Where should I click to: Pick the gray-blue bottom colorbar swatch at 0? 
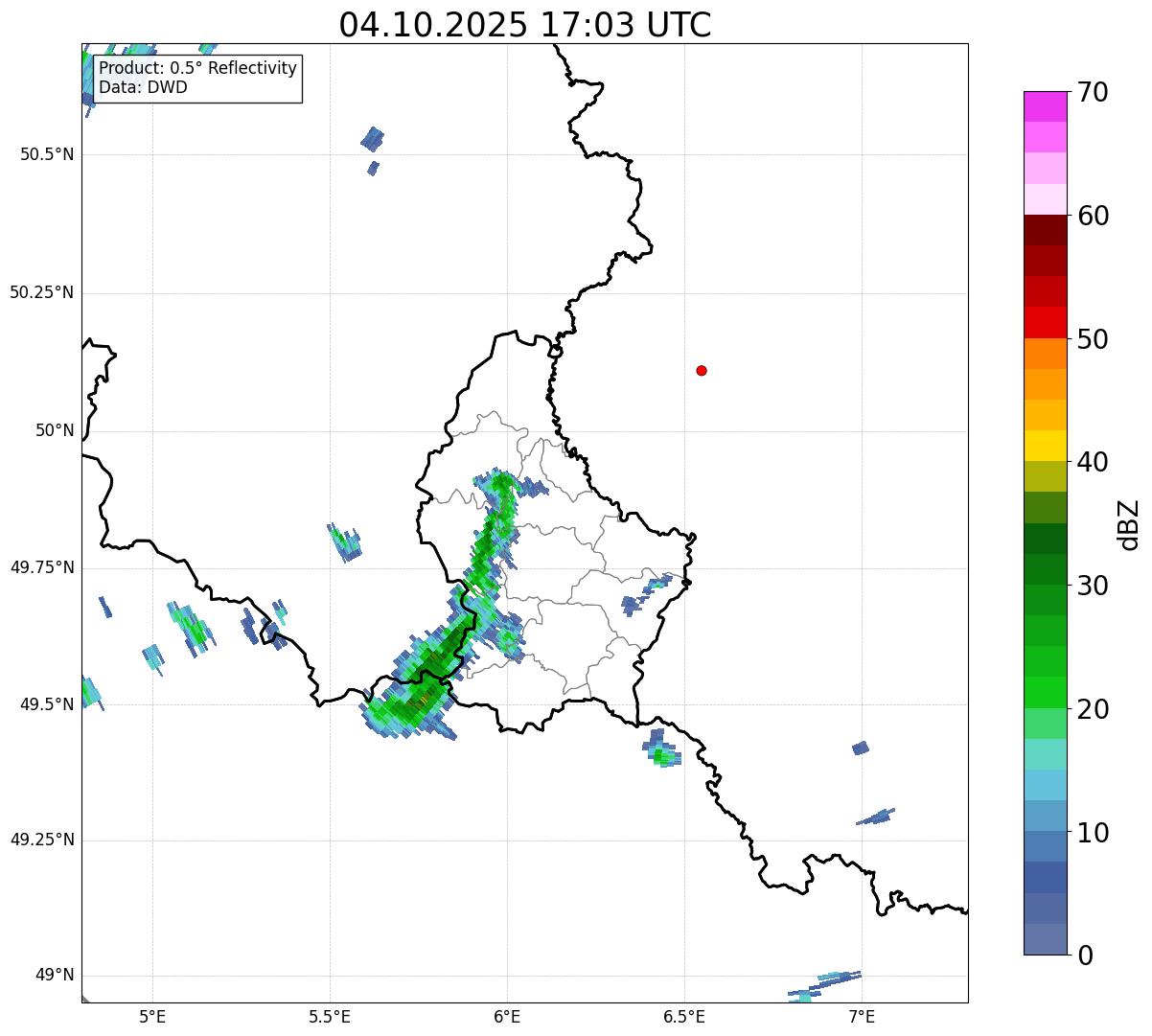pyautogui.click(x=1045, y=939)
